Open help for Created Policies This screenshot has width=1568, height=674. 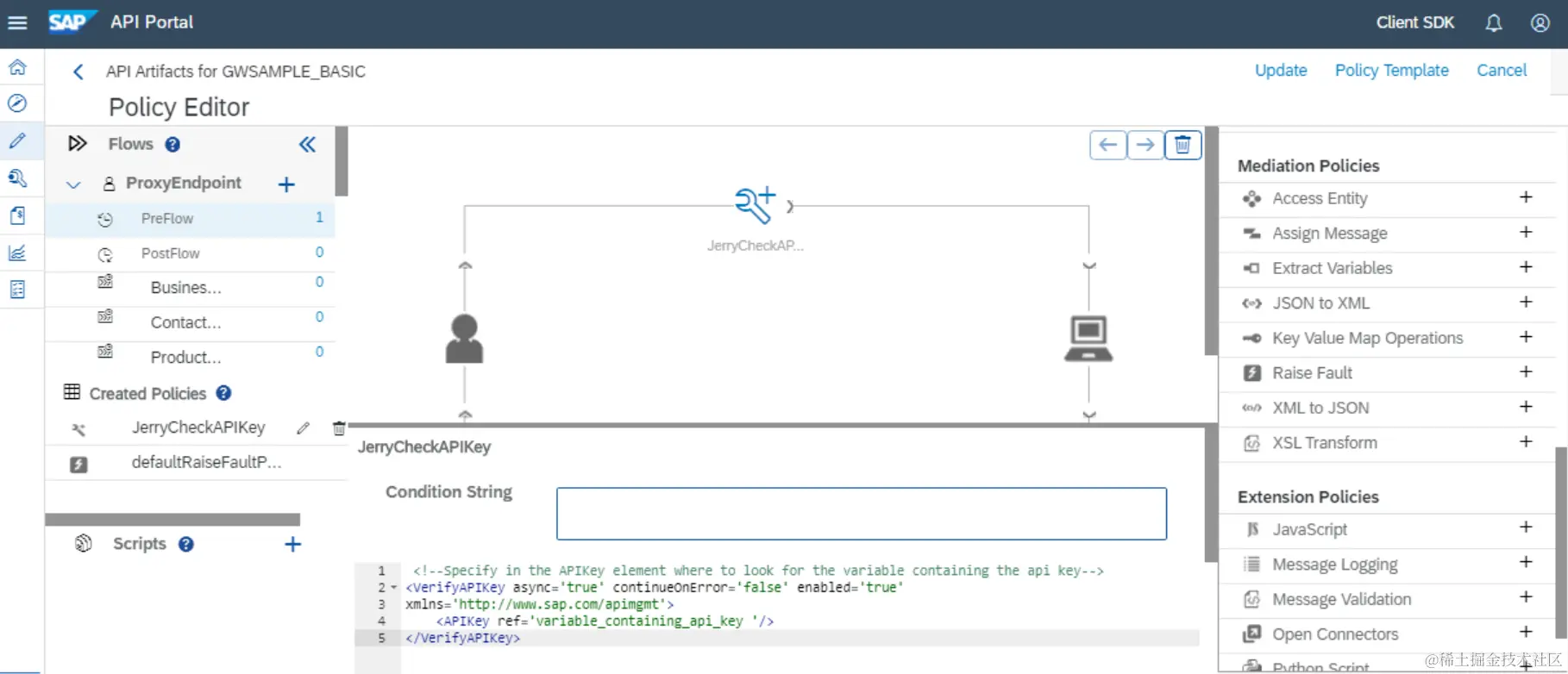tap(223, 393)
